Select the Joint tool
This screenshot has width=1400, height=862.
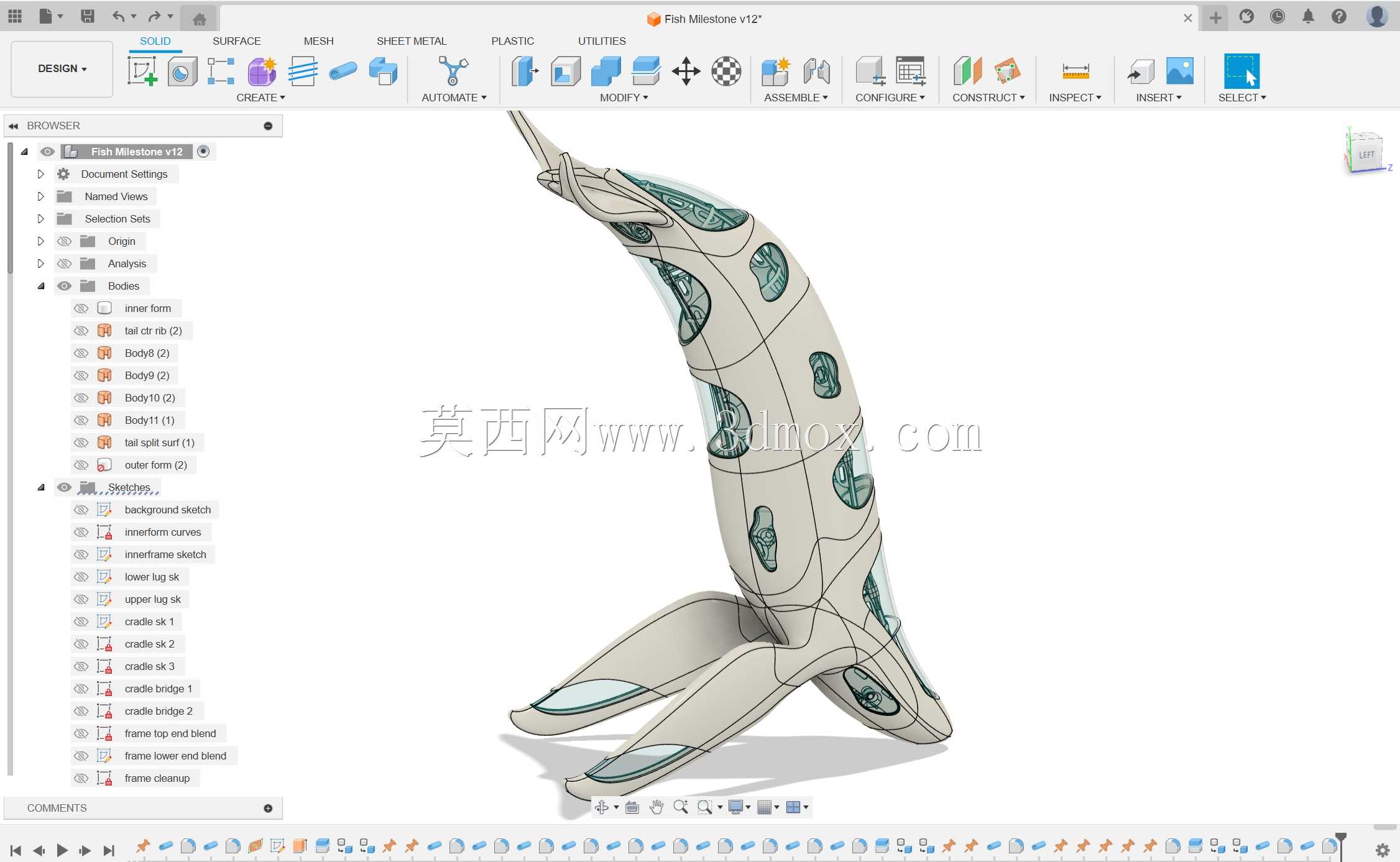816,71
